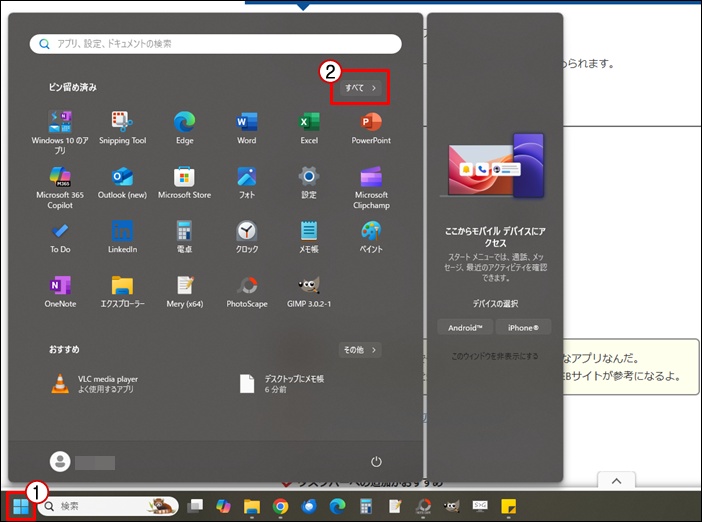The height and width of the screenshot is (522, 702).
Task: Launch Mery (x64) editor
Action: pyautogui.click(x=184, y=292)
